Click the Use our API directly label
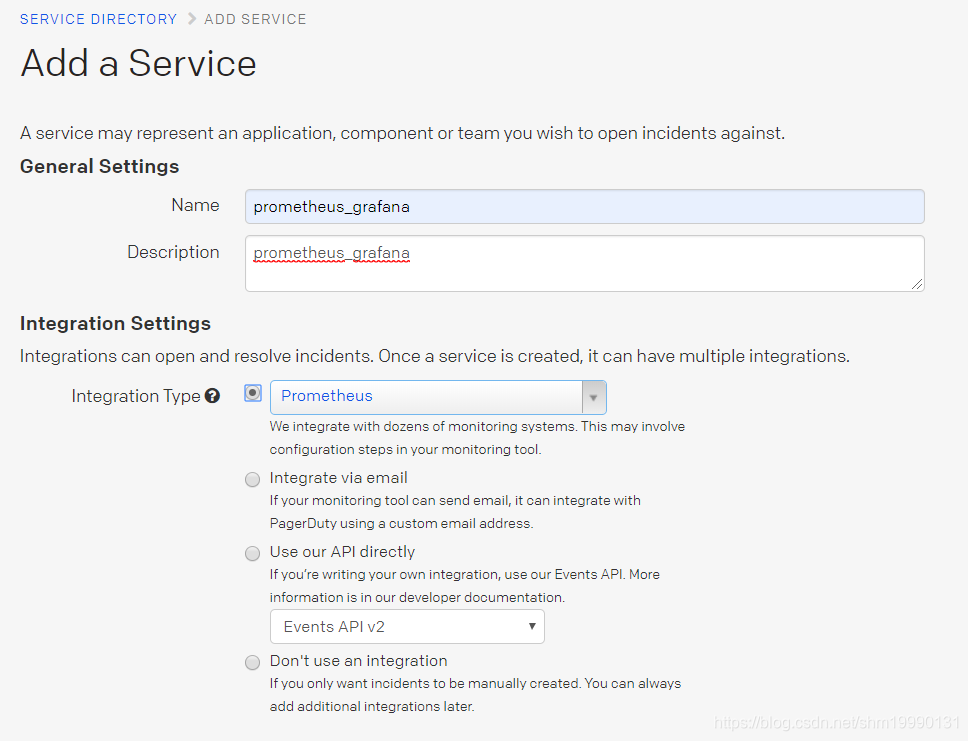Viewport: 968px width, 741px height. 342,551
